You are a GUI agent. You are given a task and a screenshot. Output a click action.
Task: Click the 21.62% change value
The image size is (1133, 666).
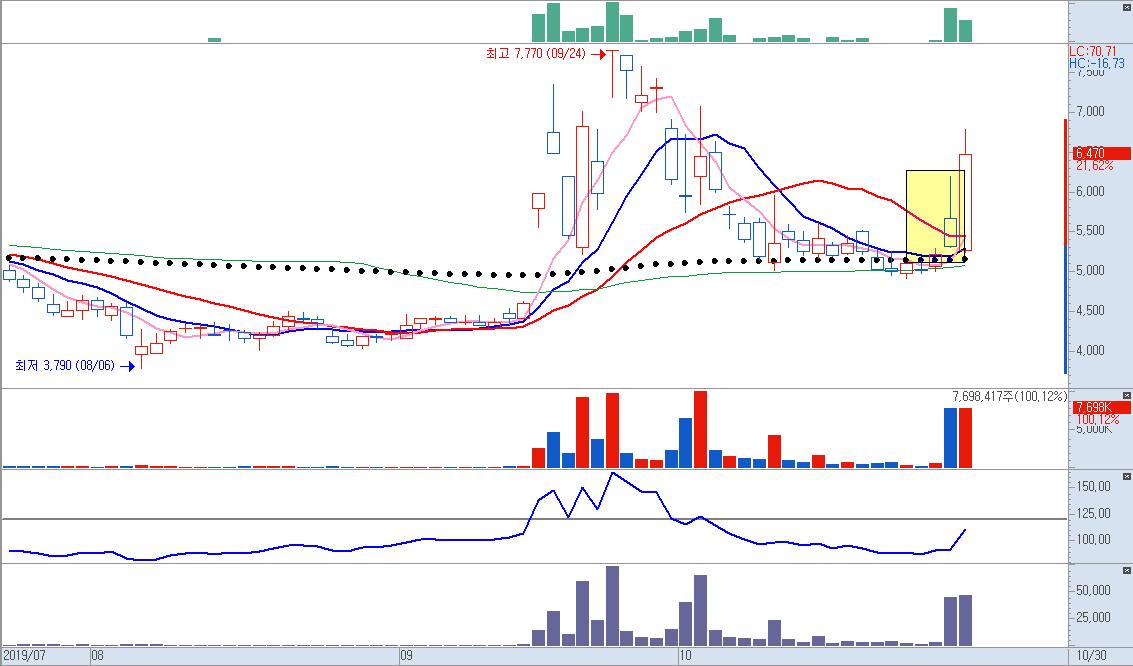point(1095,165)
